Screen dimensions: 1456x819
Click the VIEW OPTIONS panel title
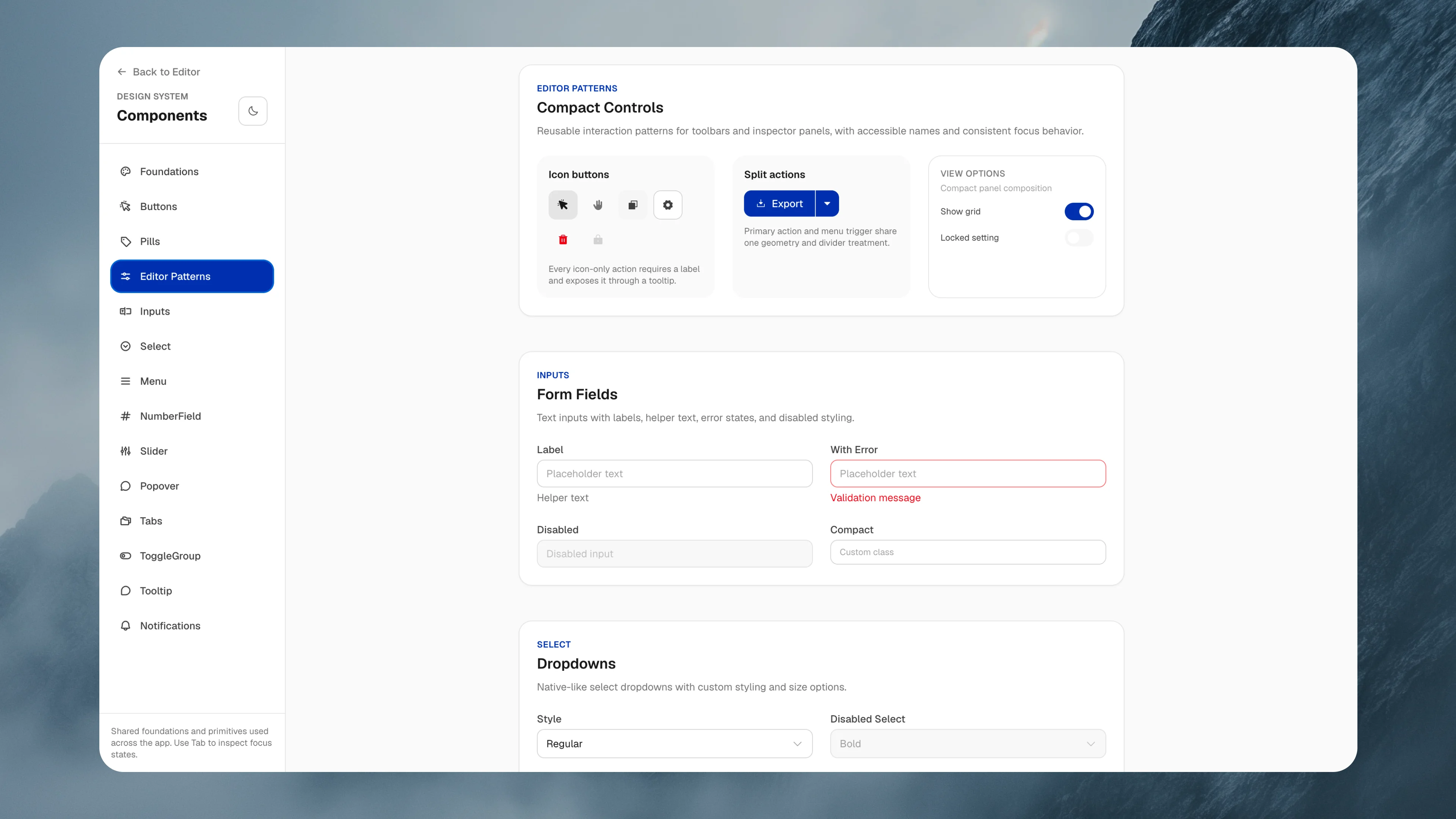(972, 174)
